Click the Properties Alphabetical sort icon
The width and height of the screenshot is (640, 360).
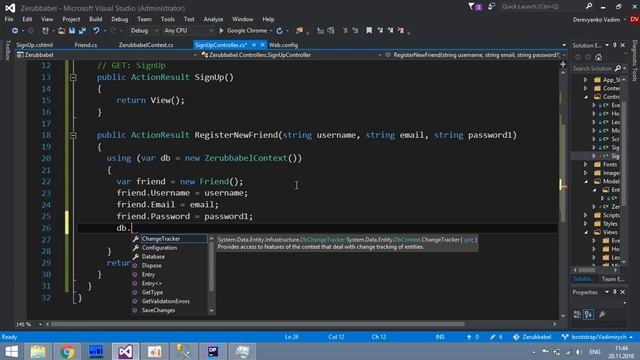pos(588,314)
